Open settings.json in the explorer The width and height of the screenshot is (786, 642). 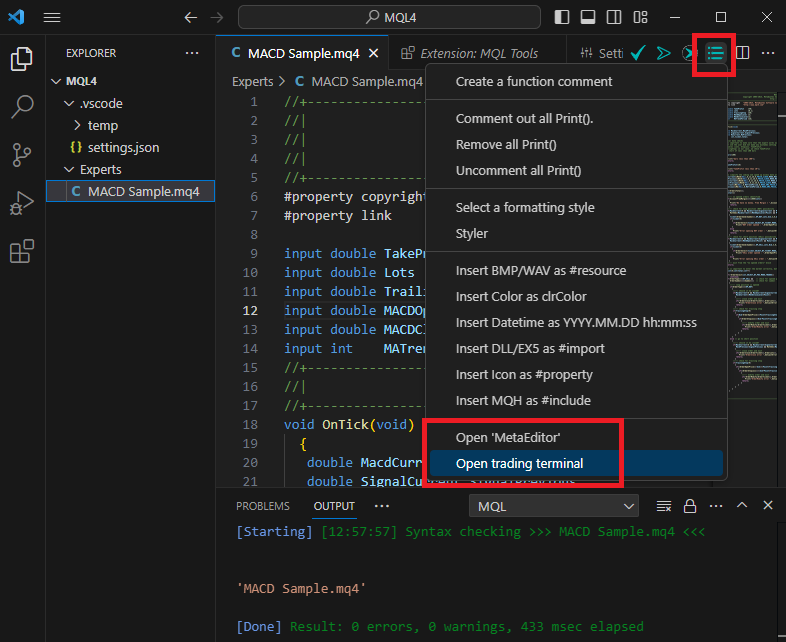(x=131, y=147)
